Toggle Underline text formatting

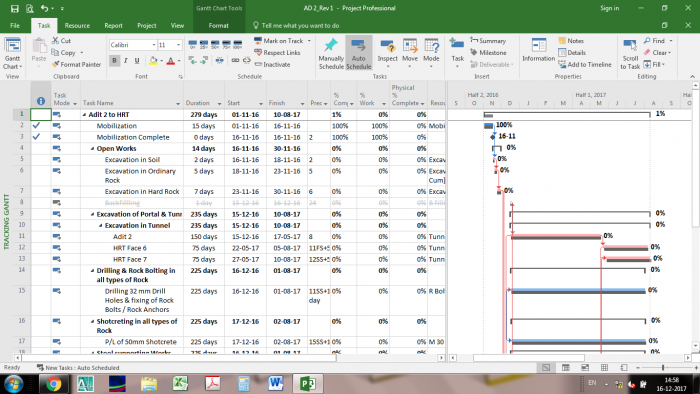[x=137, y=60]
